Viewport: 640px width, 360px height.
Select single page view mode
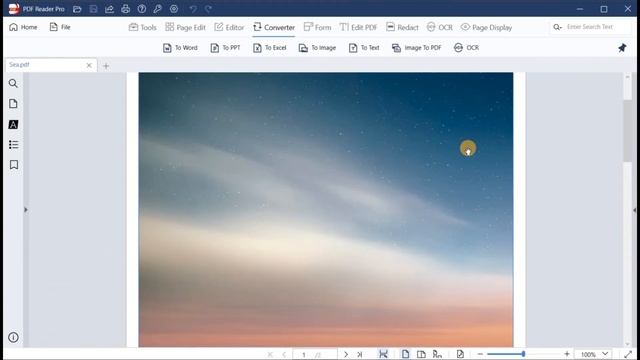[x=405, y=354]
